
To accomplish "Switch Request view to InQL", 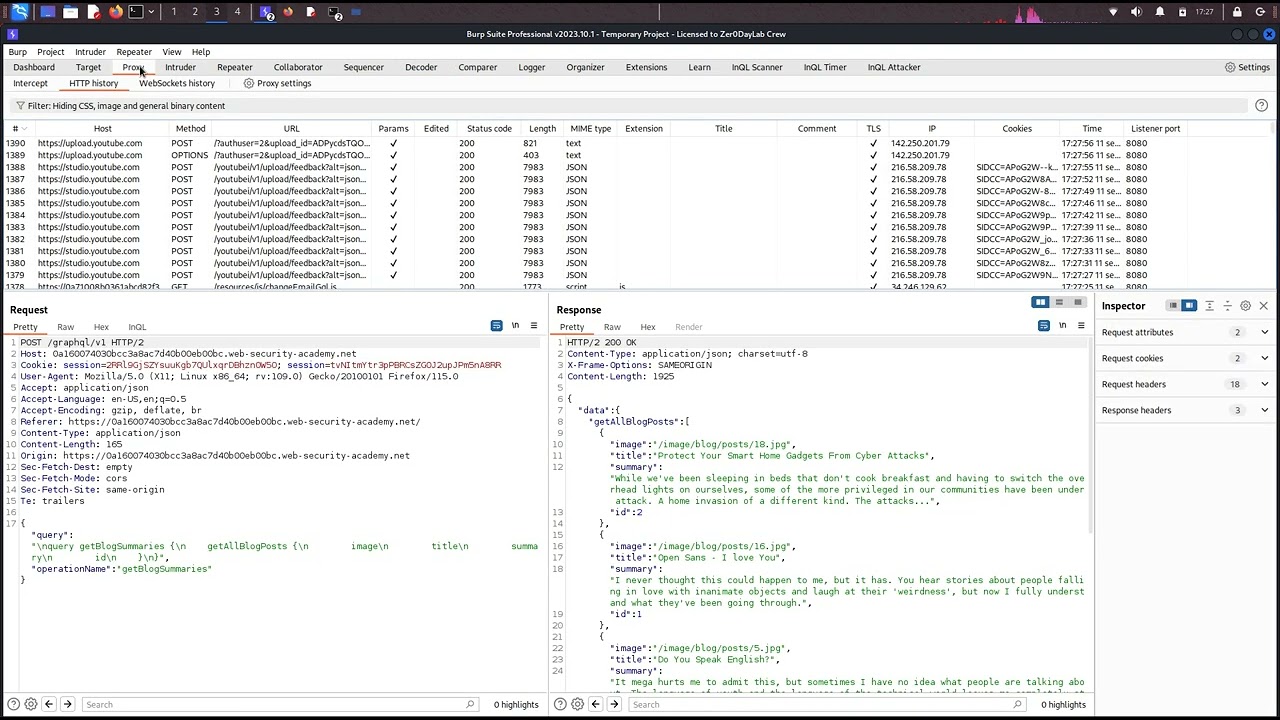I will point(137,327).
